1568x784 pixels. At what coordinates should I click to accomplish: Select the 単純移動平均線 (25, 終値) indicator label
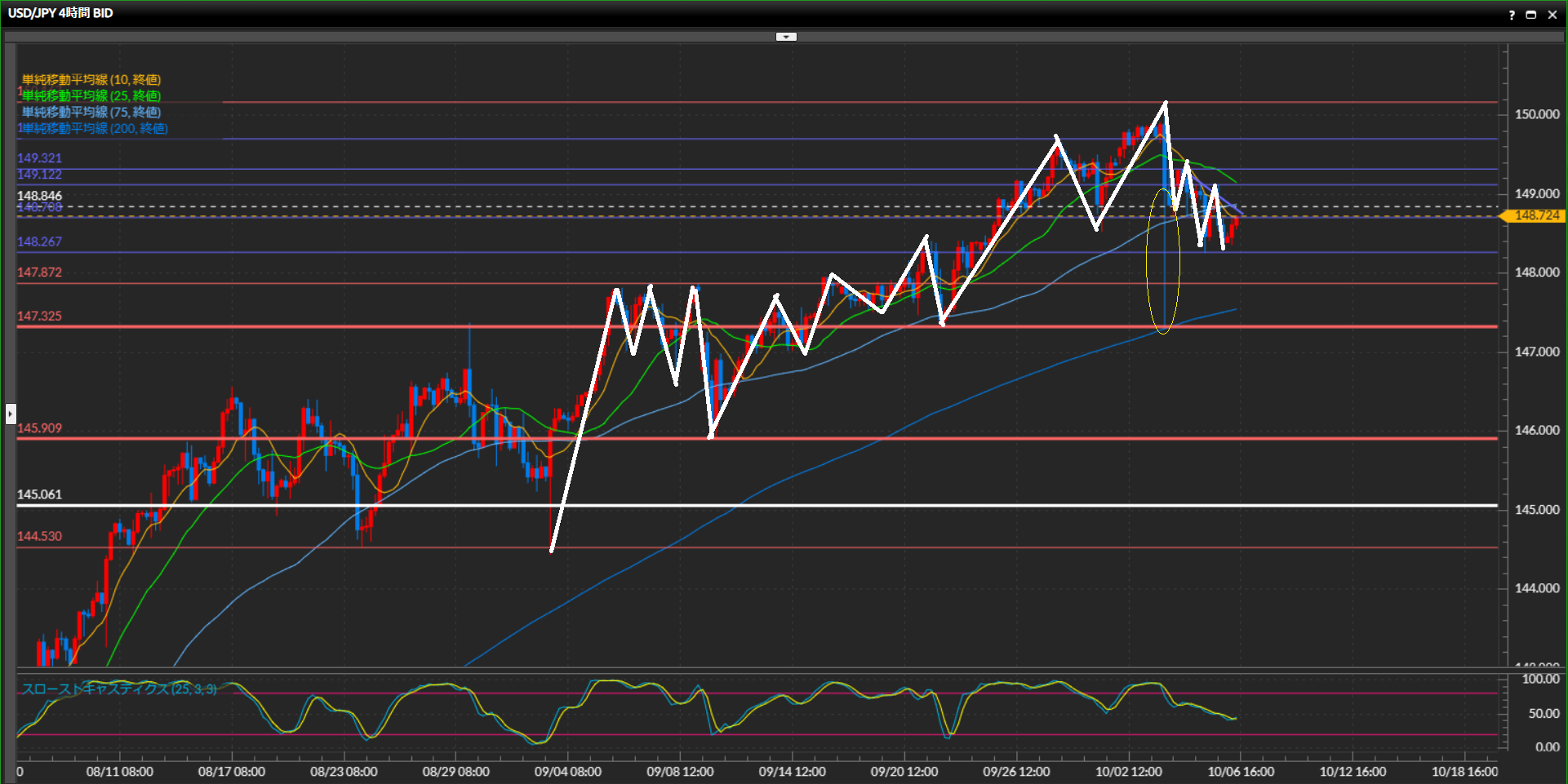(x=91, y=95)
